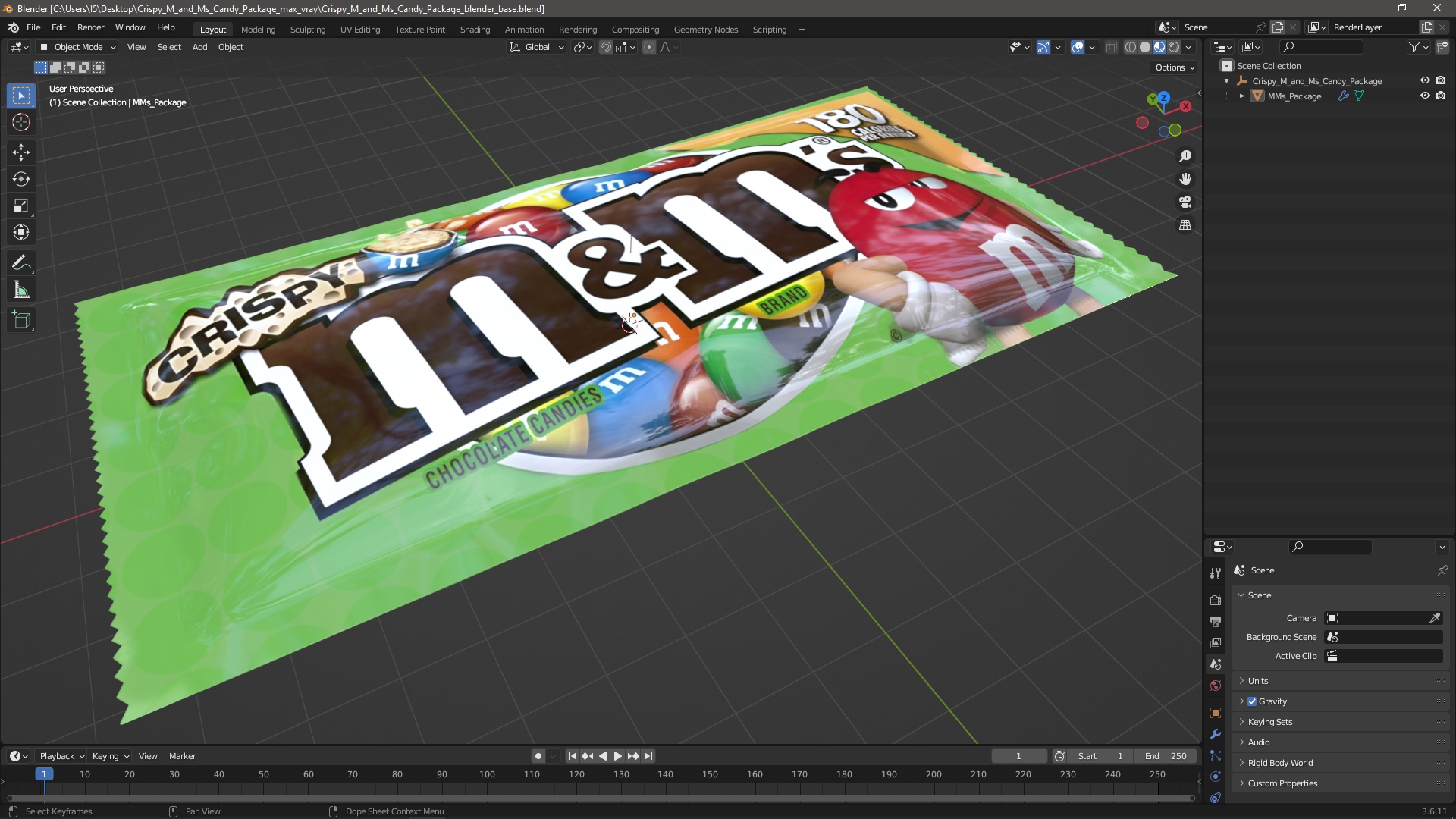The image size is (1456, 819).
Task: Toggle the Gravity checkbox
Action: click(x=1252, y=701)
